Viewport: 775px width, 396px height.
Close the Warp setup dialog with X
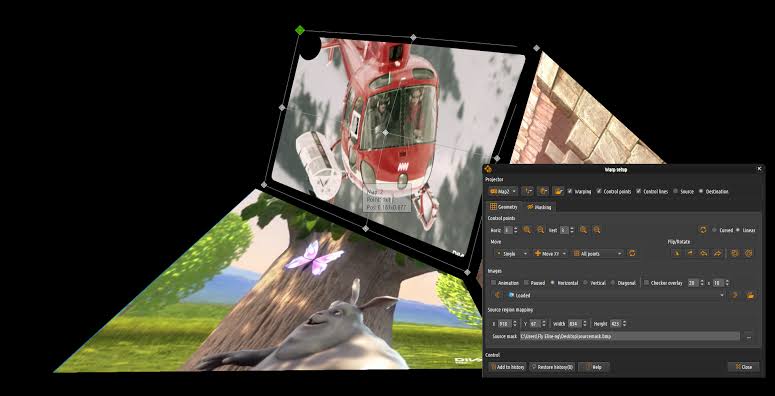pos(759,169)
